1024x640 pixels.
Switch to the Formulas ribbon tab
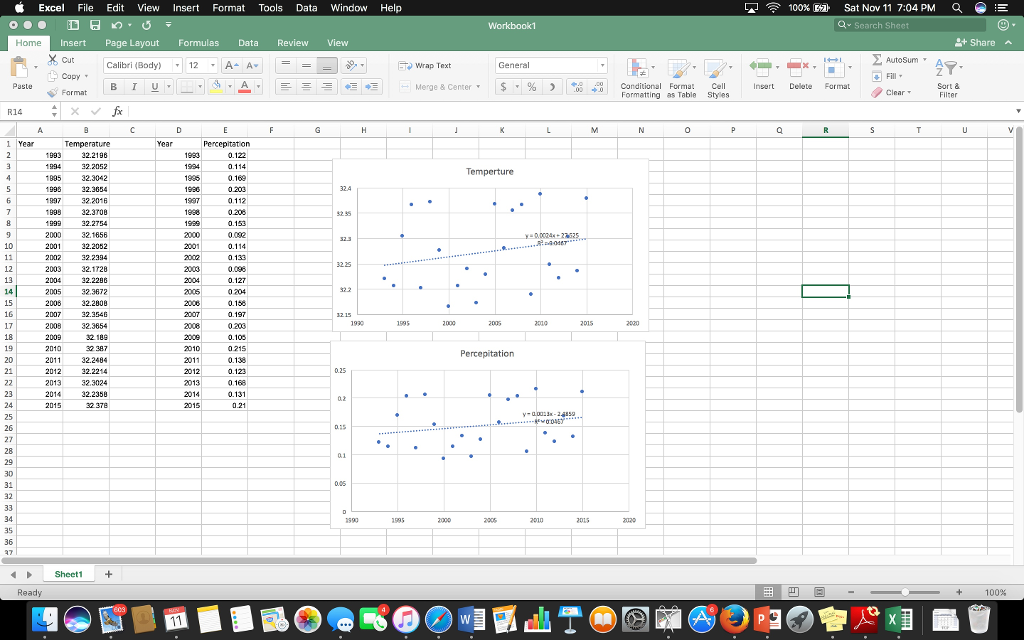point(198,43)
